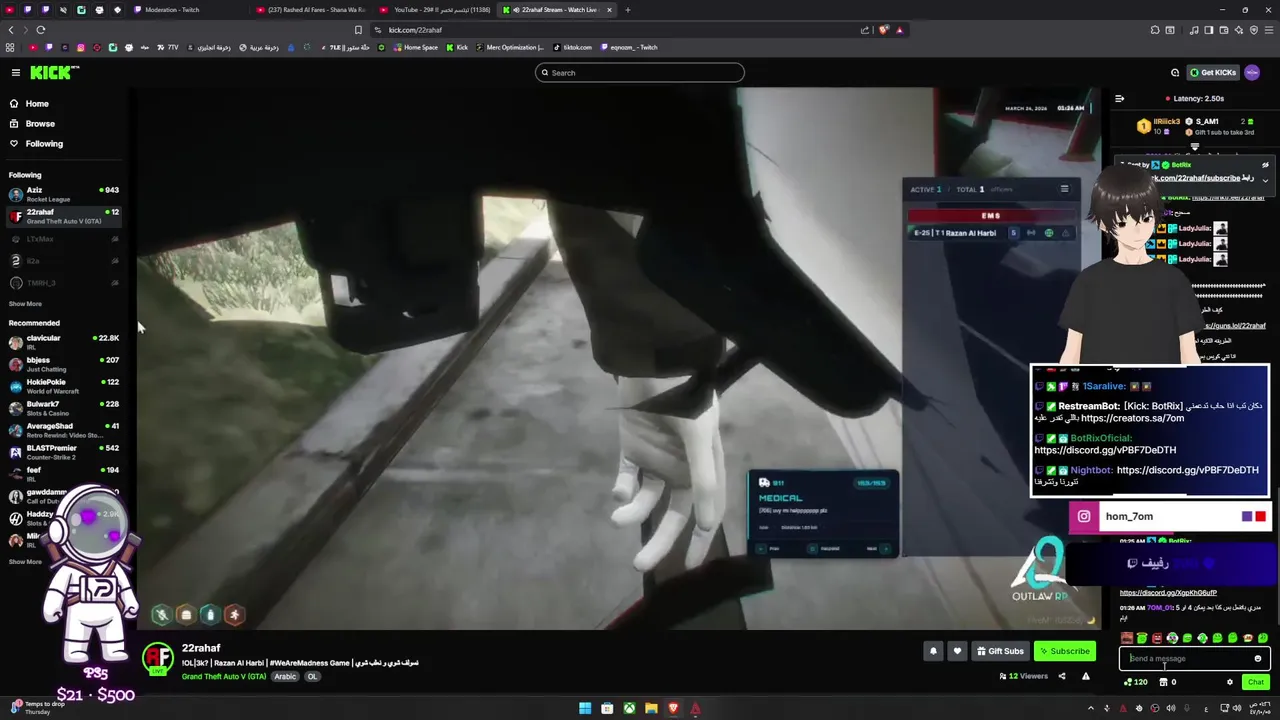Collapse the chat panel arrow
Viewport: 1280px width, 720px height.
coord(1119,98)
